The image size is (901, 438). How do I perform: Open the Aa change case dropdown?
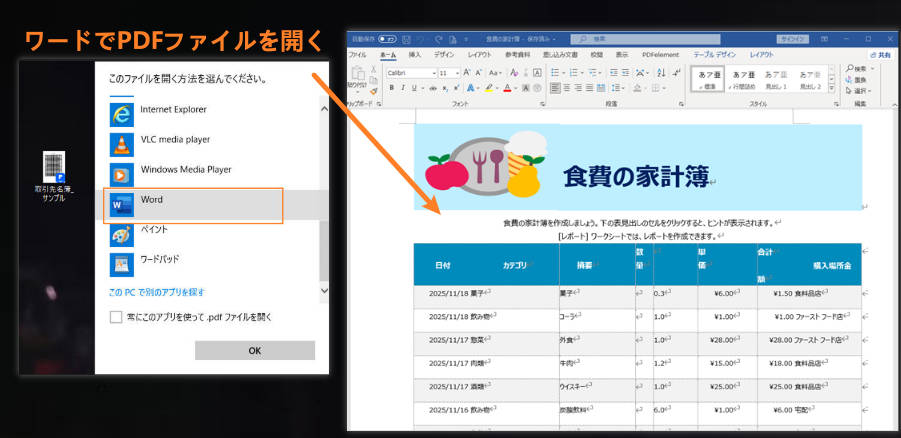(x=496, y=73)
